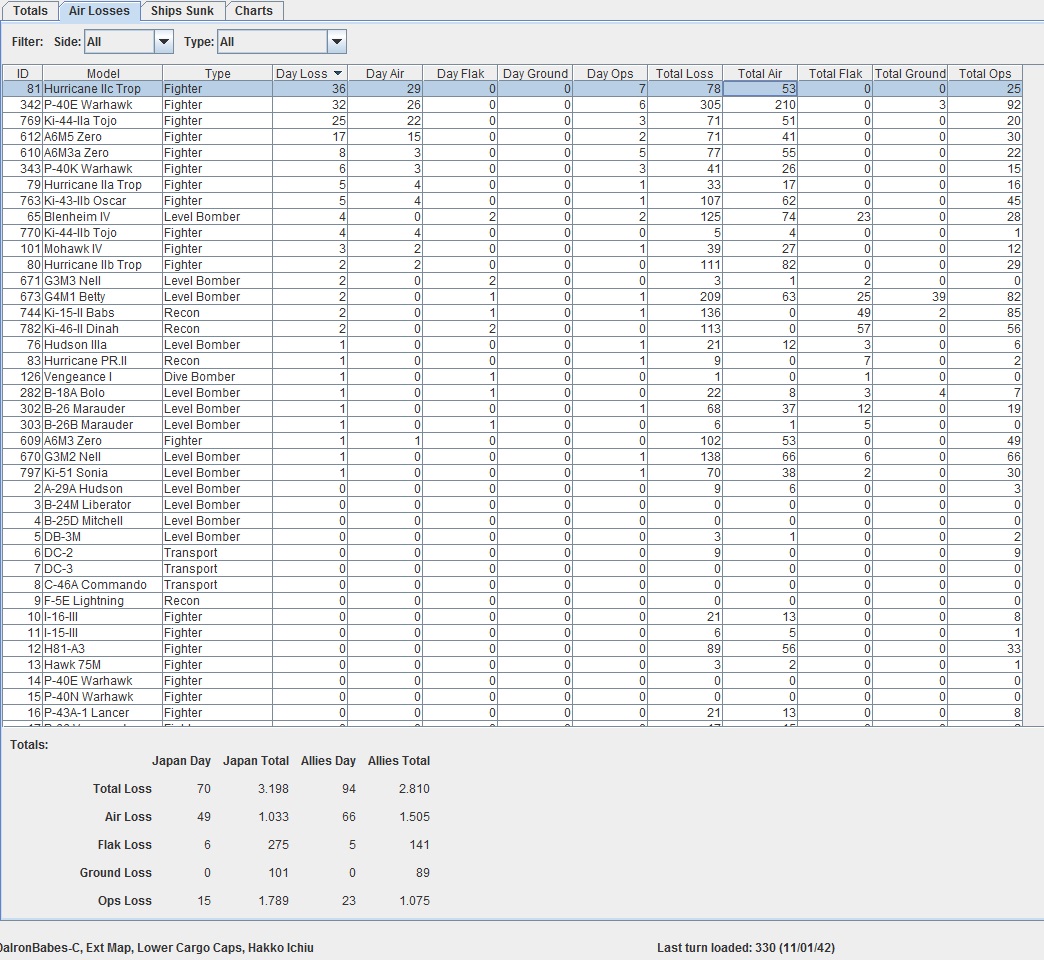Viewport: 1044px width, 960px height.
Task: Select the Air Losses tab
Action: (x=99, y=11)
